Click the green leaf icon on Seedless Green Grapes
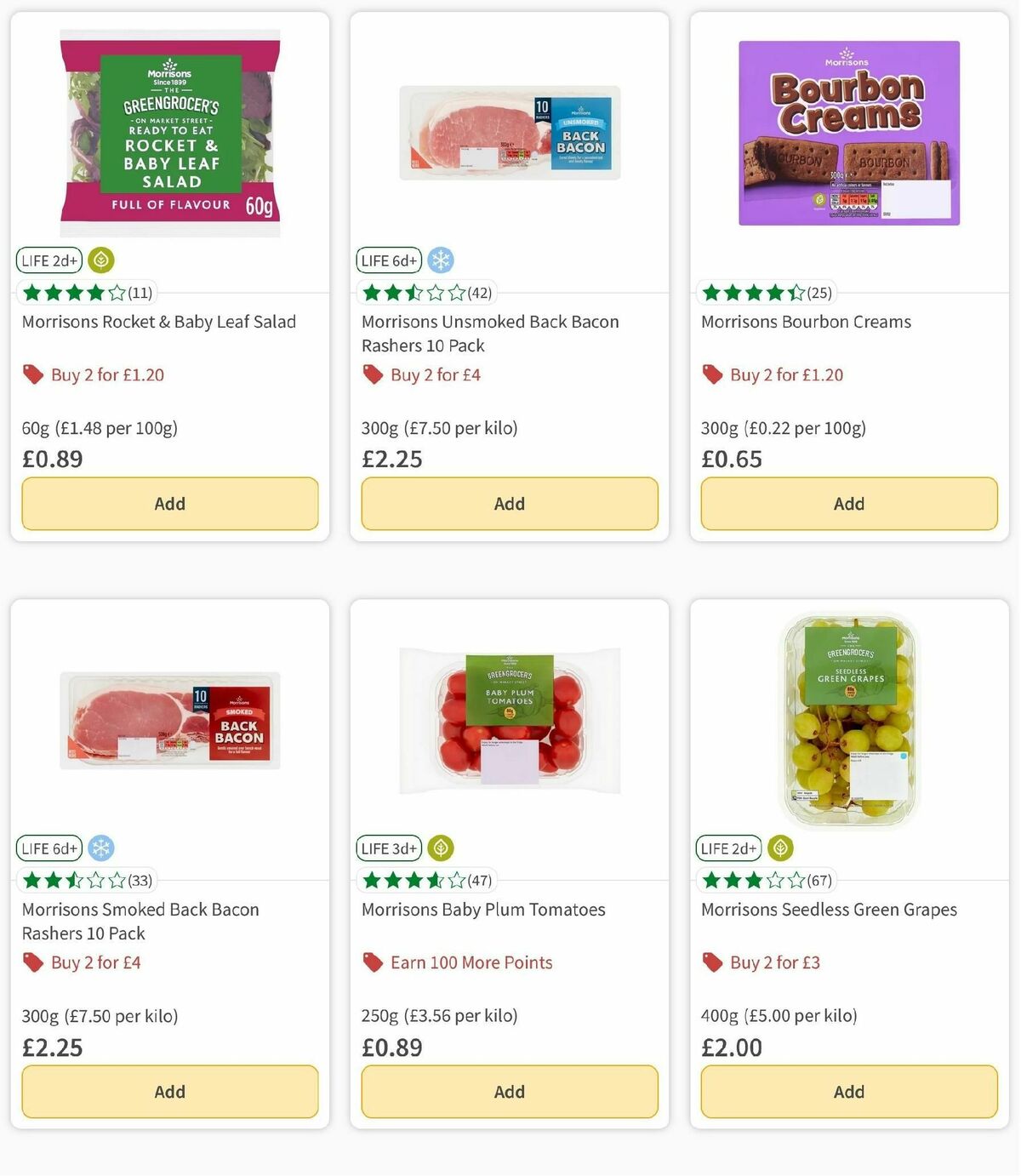Screen dimensions: 1021x1176 coord(780,848)
